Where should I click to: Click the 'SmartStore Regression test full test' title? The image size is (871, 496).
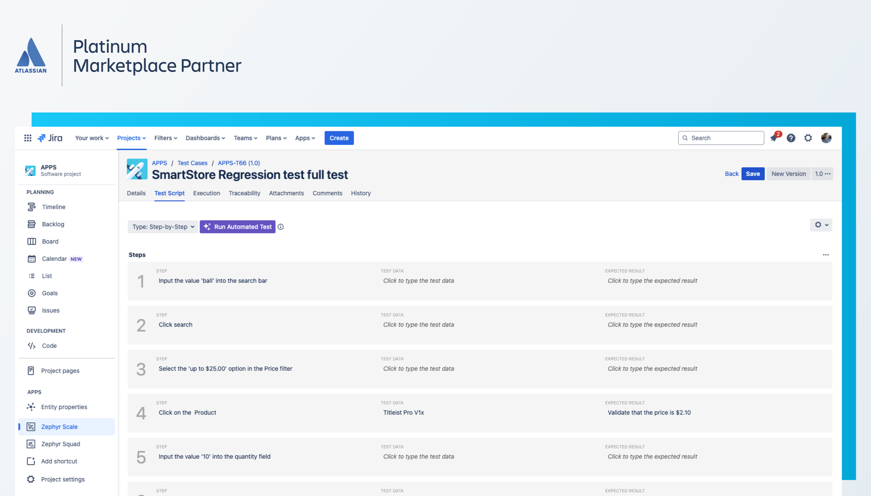click(250, 174)
